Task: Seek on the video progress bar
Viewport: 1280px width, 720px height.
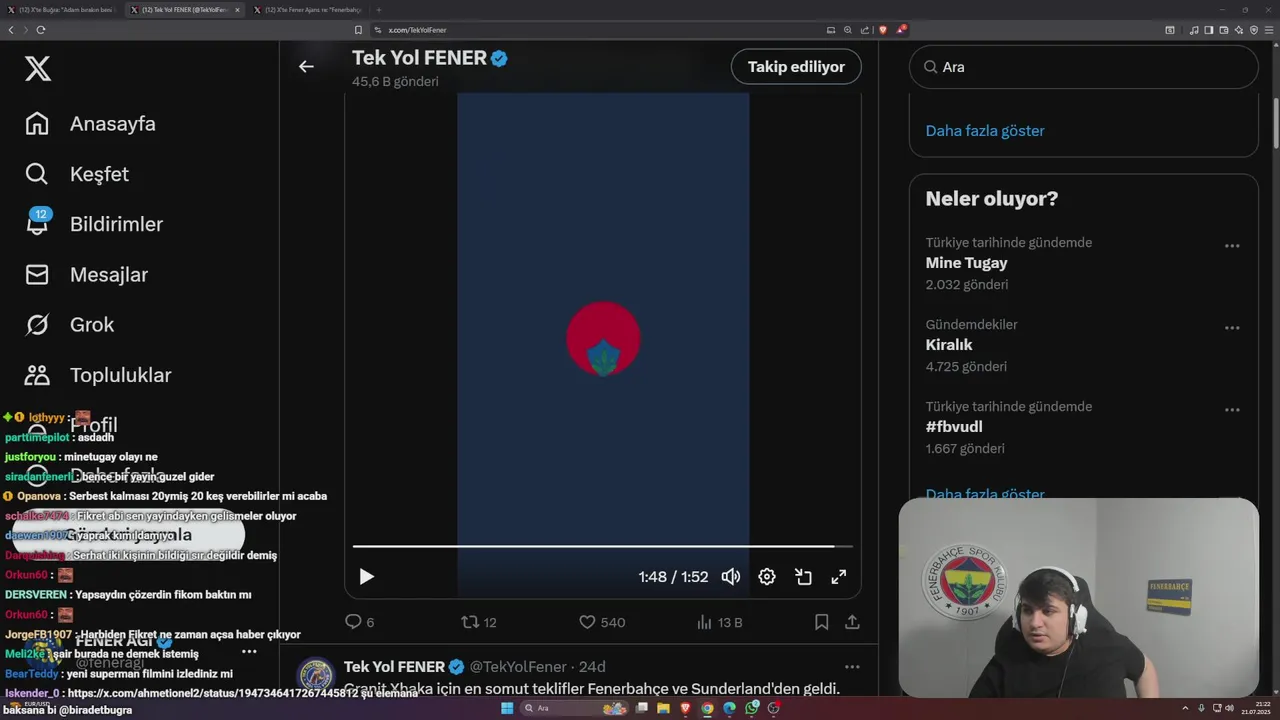Action: coord(603,546)
